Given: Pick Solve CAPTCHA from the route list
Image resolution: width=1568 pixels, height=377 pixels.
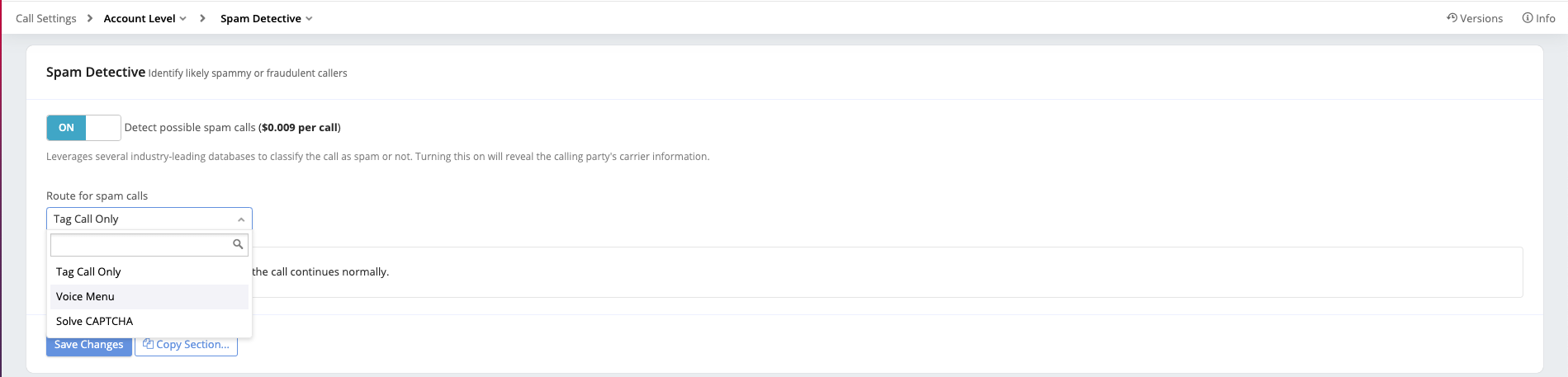Looking at the screenshot, I should [x=95, y=322].
